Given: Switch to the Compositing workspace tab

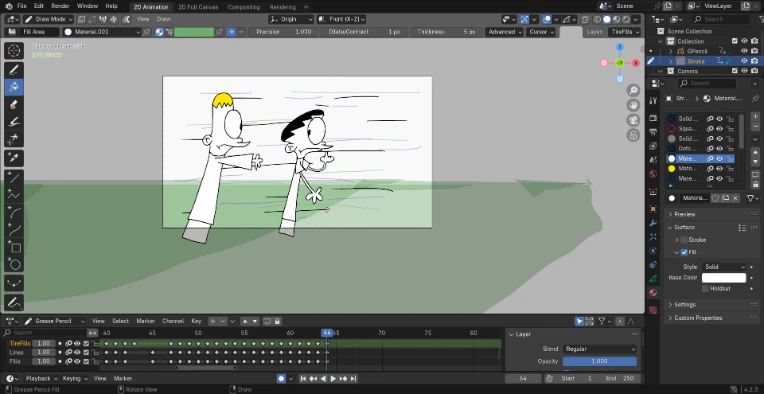Looking at the screenshot, I should tap(244, 7).
